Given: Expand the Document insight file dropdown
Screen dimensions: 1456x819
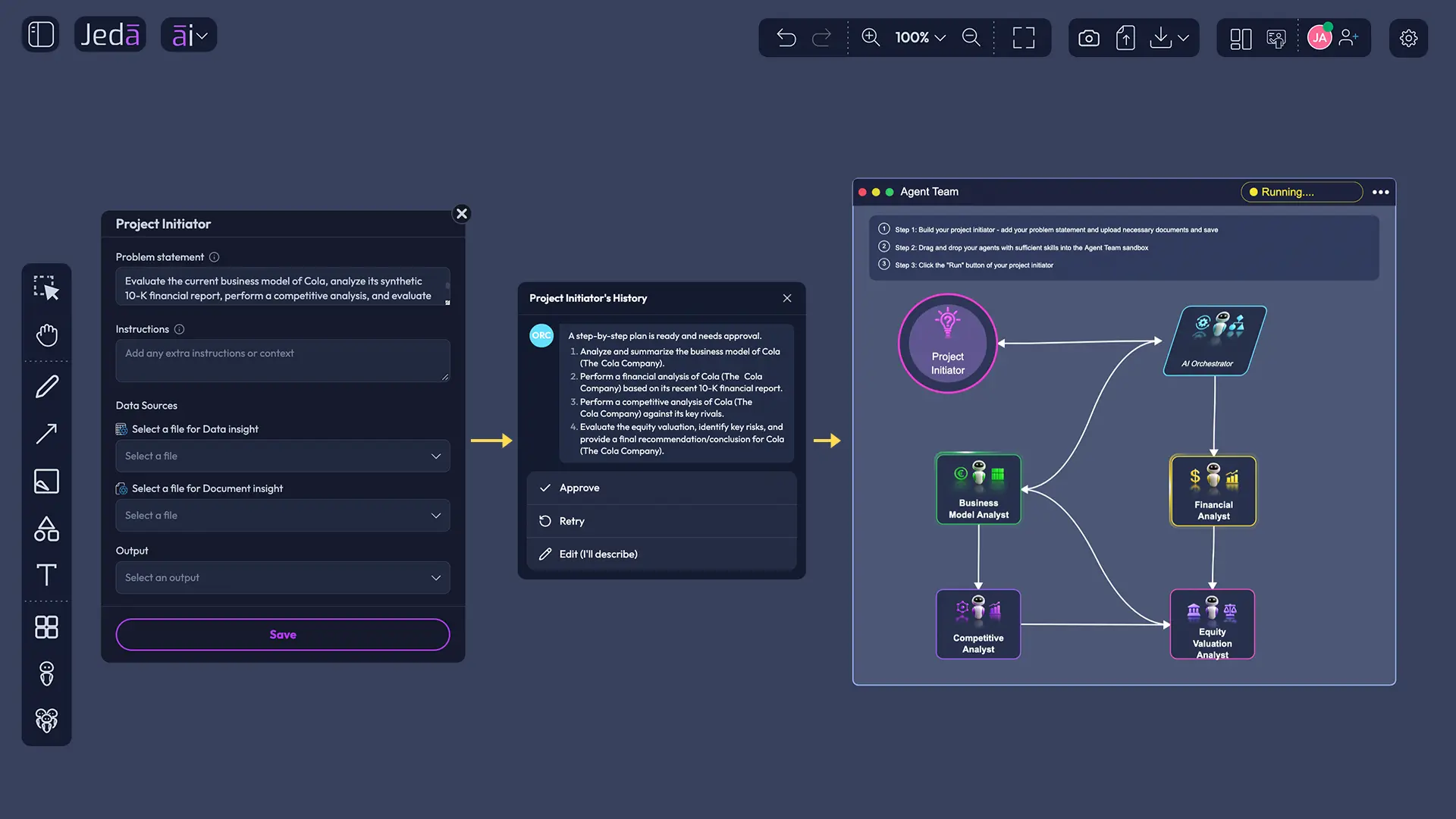Looking at the screenshot, I should [x=282, y=516].
